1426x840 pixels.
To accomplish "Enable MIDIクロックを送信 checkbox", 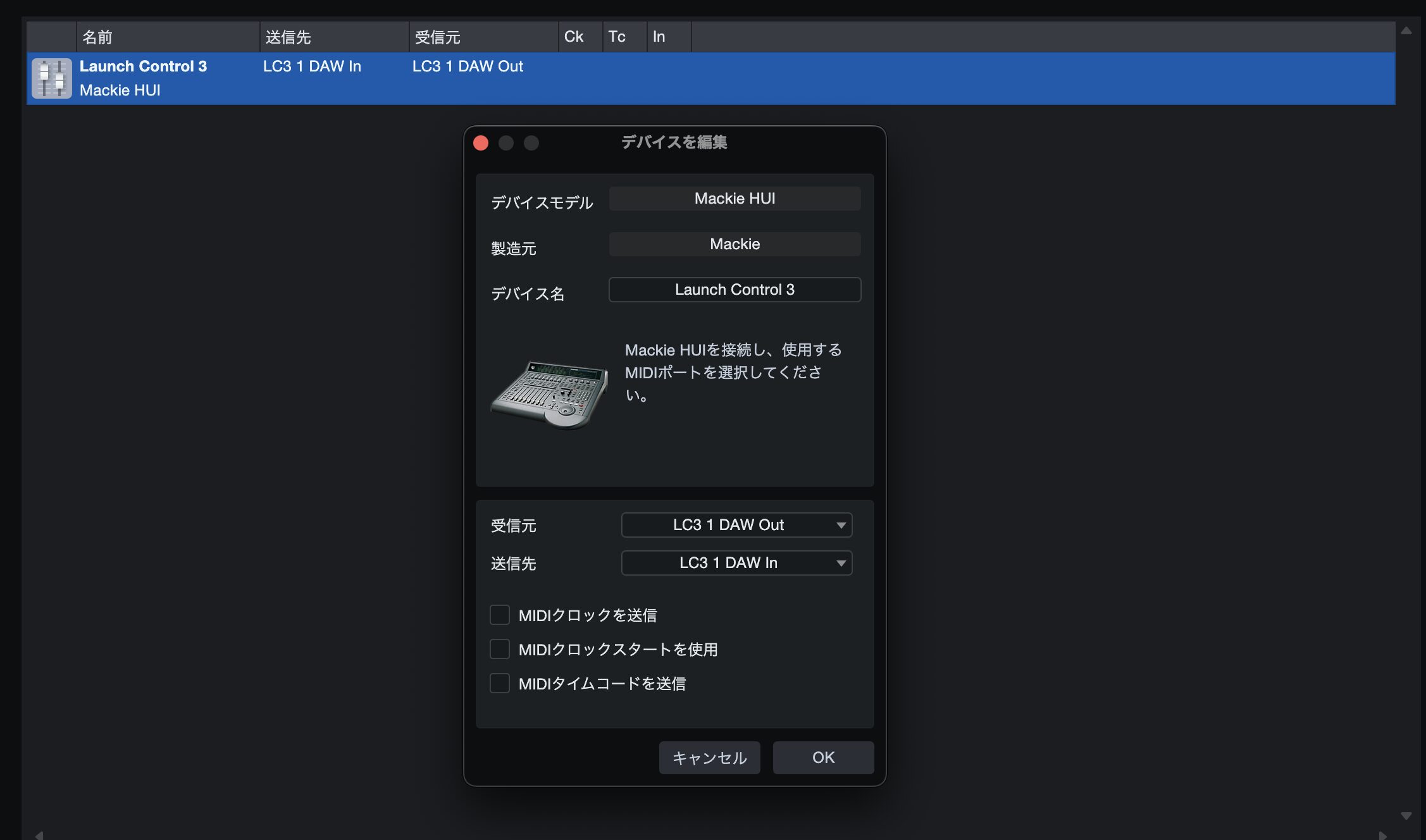I will pos(500,615).
